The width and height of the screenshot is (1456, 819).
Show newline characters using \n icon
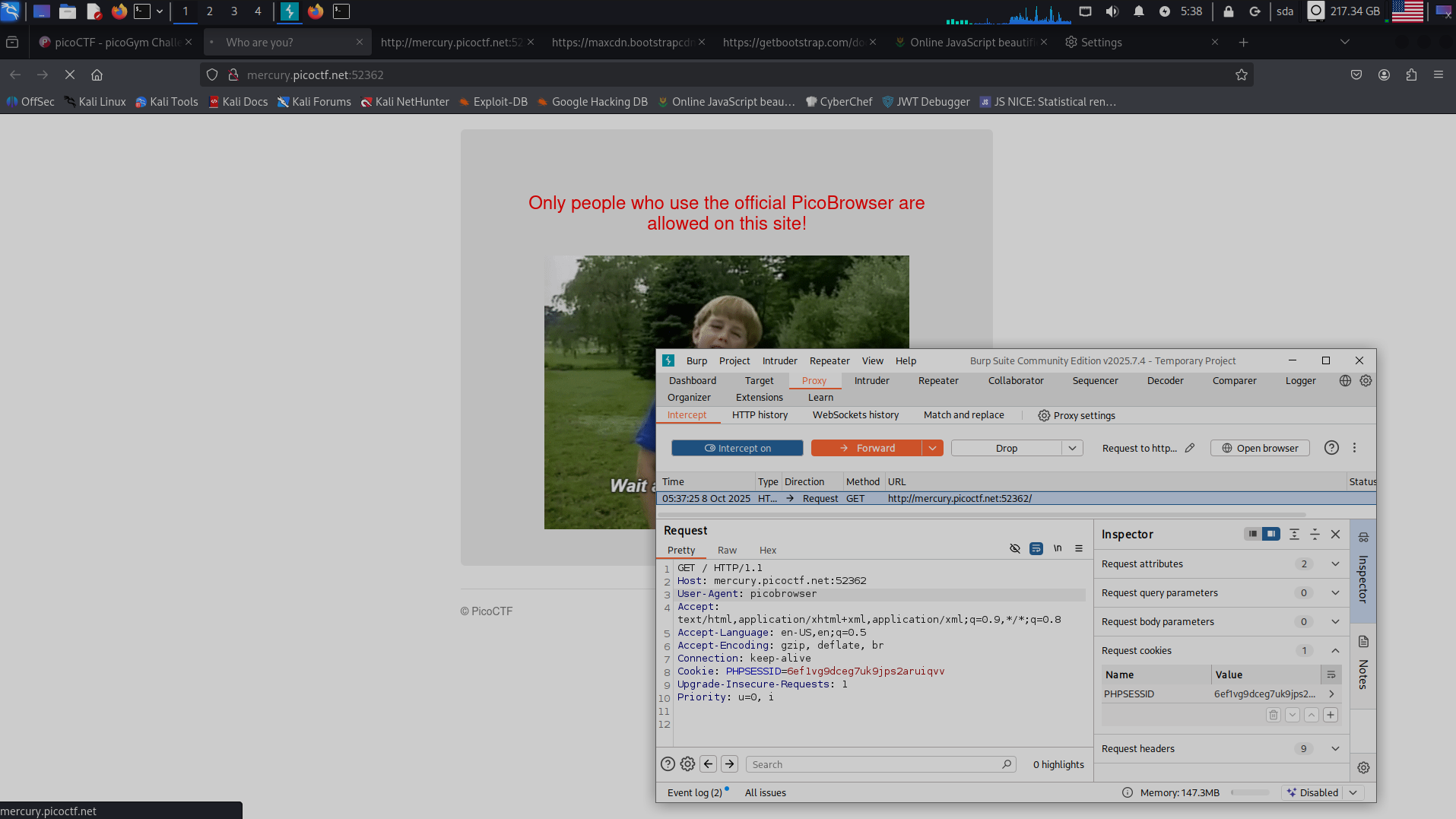click(x=1057, y=549)
